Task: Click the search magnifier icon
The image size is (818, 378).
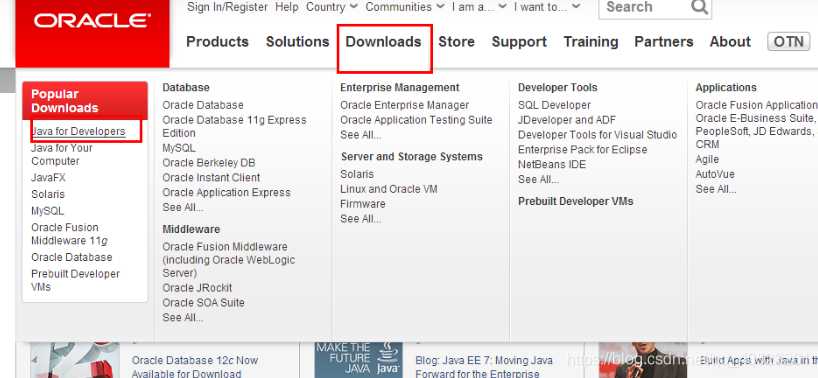Action: click(x=699, y=7)
